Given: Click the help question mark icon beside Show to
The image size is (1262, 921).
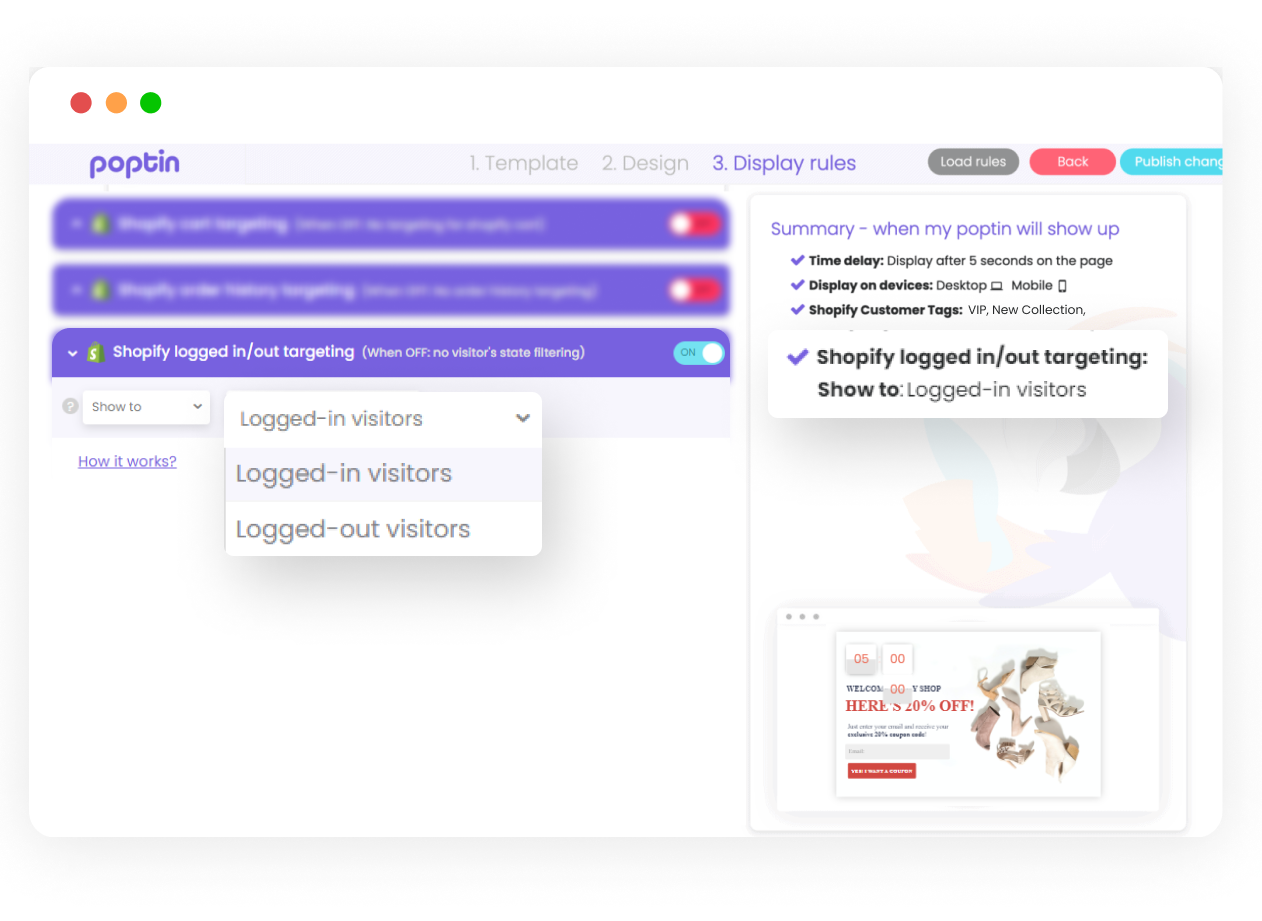Looking at the screenshot, I should [70, 406].
